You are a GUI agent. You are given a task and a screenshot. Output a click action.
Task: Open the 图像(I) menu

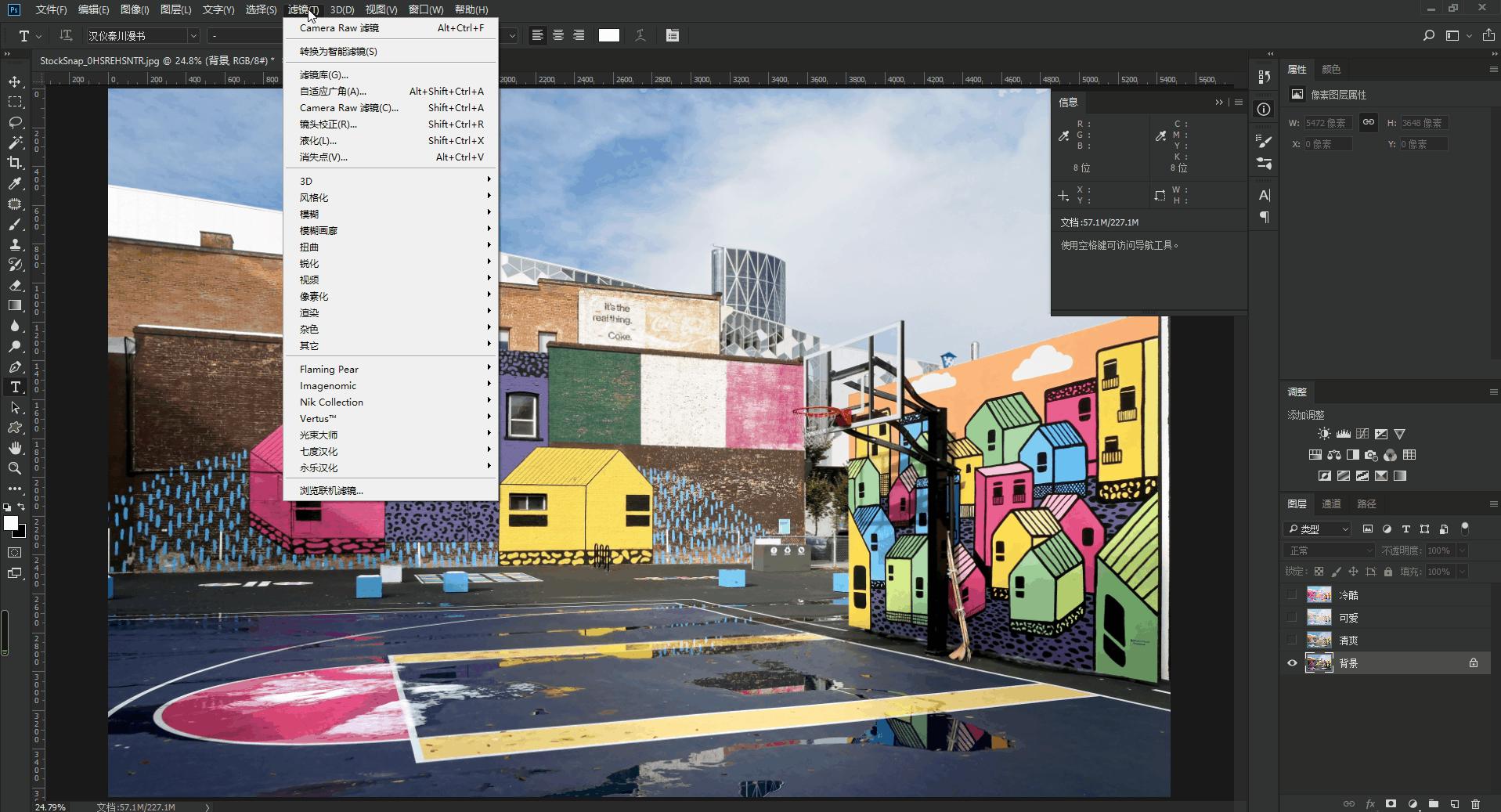point(135,9)
